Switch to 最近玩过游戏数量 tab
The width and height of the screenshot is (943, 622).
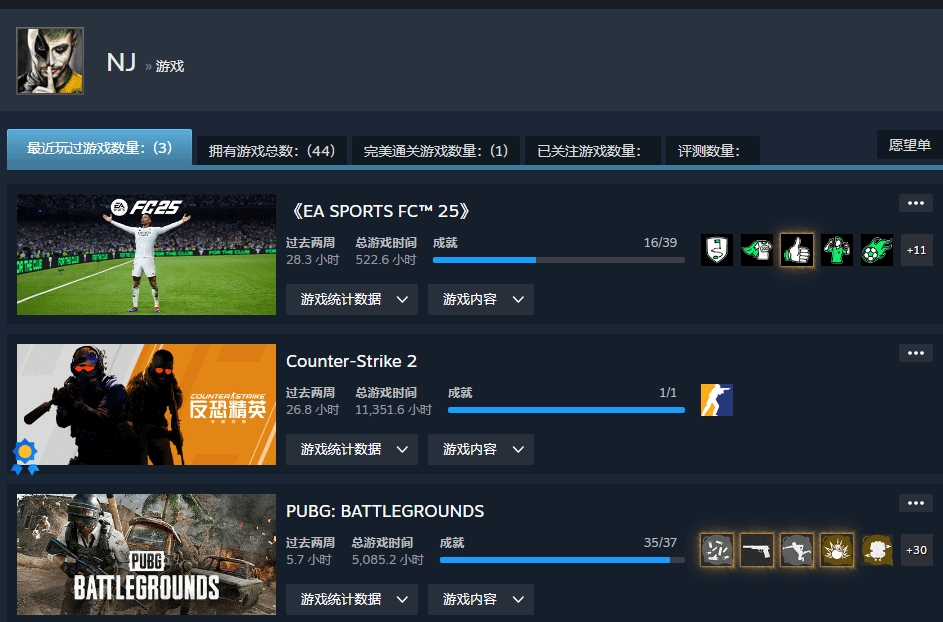[99, 148]
